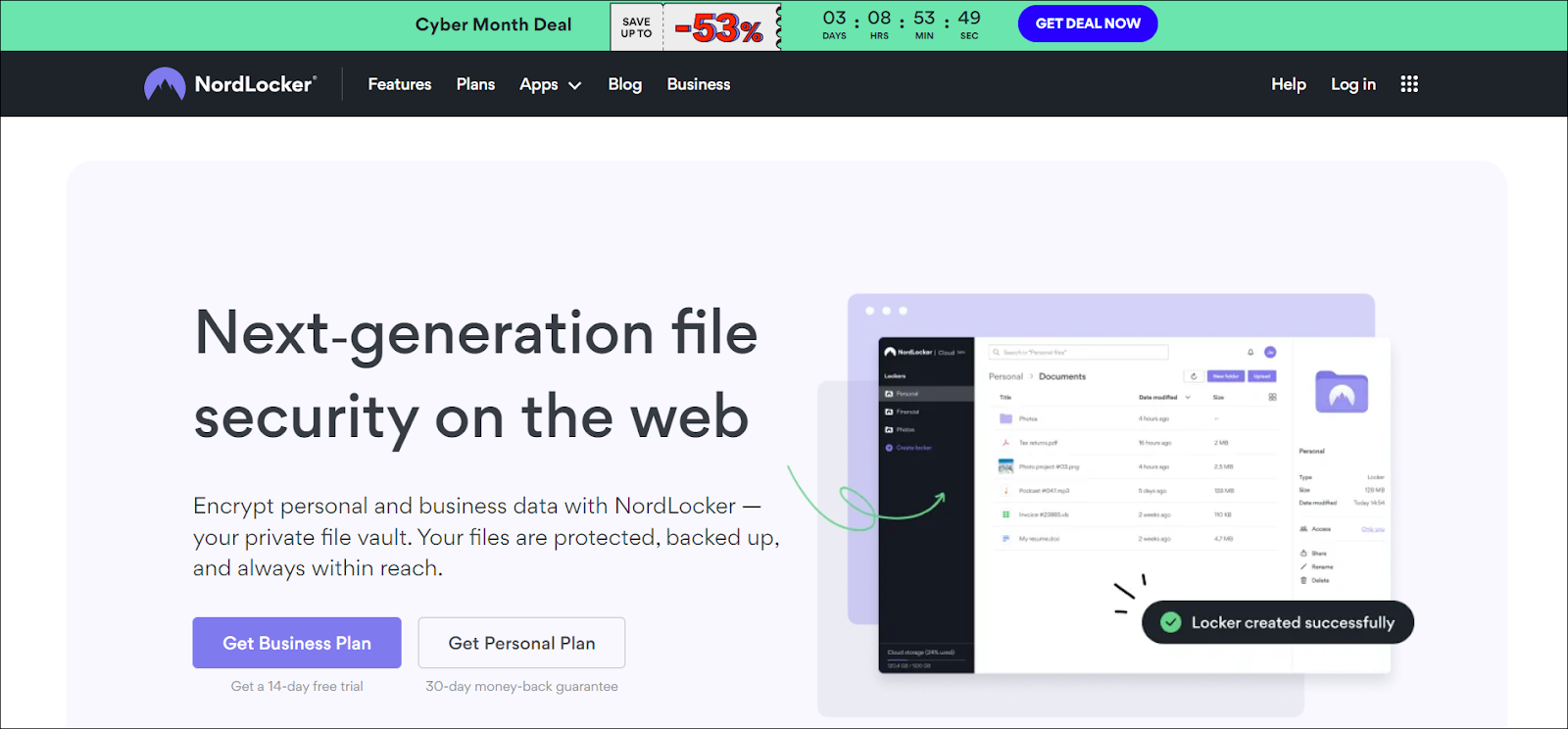Click the NordLocker mountain logo icon
This screenshot has height=729, width=1568.
[165, 84]
